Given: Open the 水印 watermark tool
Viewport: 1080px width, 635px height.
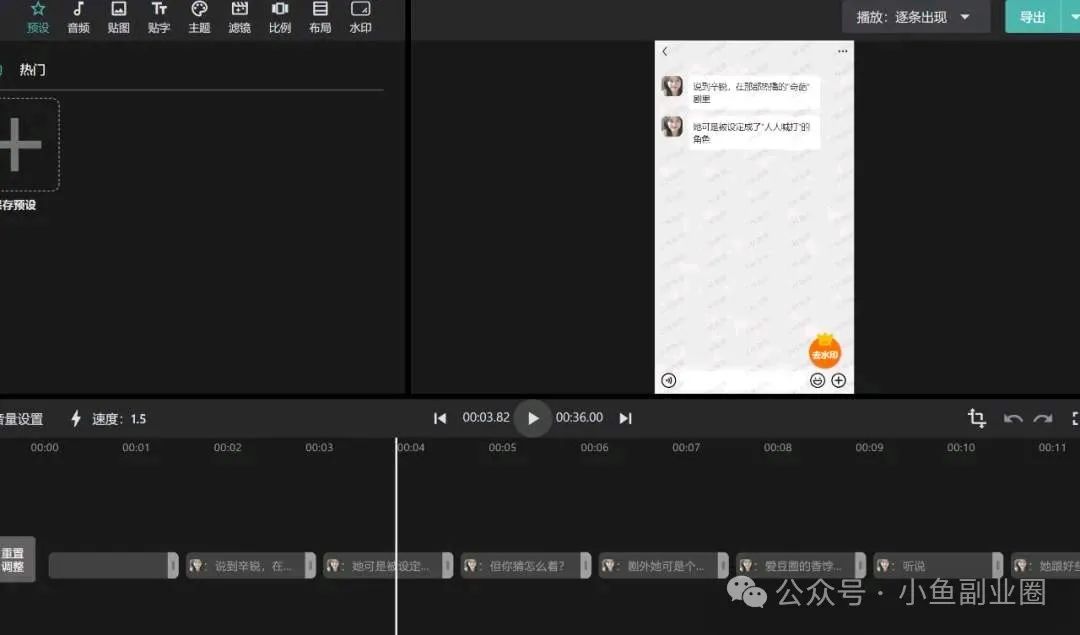Looking at the screenshot, I should point(360,17).
